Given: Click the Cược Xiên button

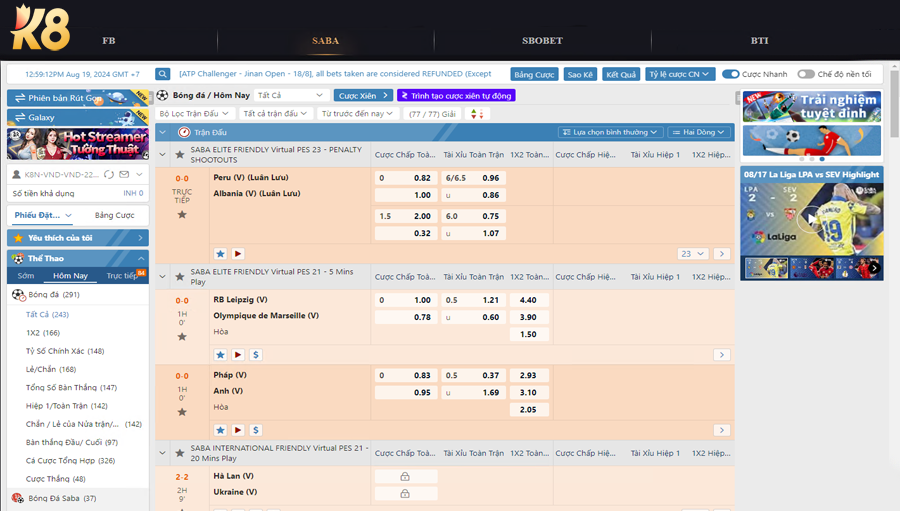Looking at the screenshot, I should [363, 95].
